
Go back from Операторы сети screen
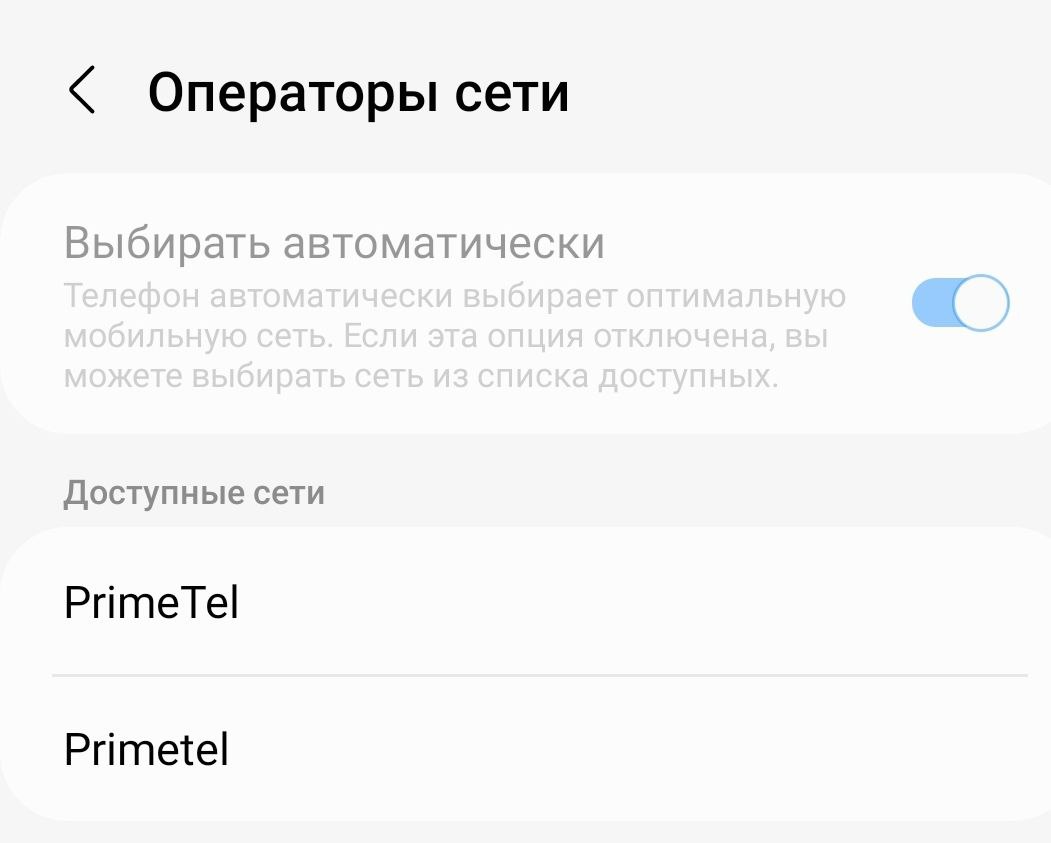pos(82,92)
